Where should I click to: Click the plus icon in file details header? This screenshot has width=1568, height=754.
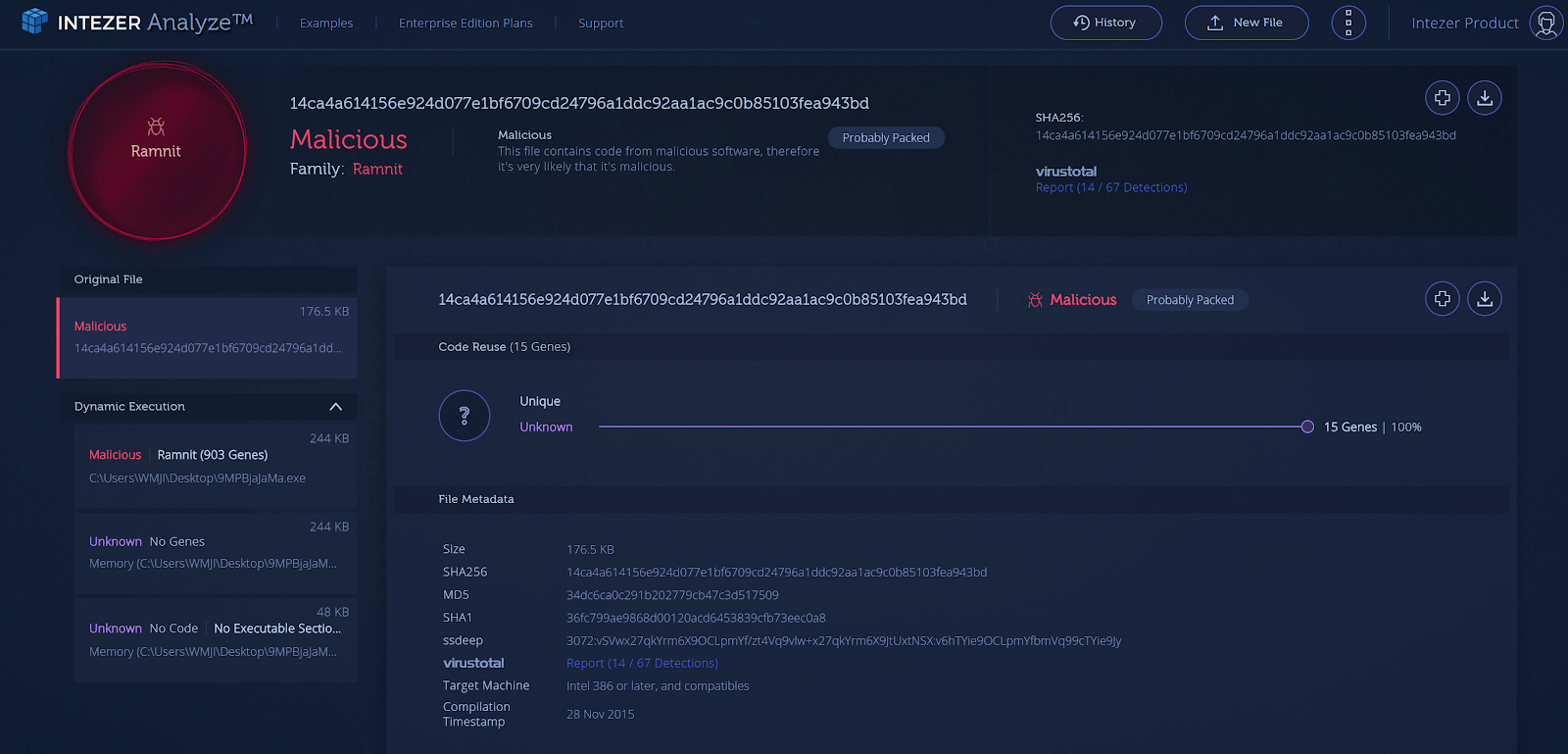[1442, 299]
